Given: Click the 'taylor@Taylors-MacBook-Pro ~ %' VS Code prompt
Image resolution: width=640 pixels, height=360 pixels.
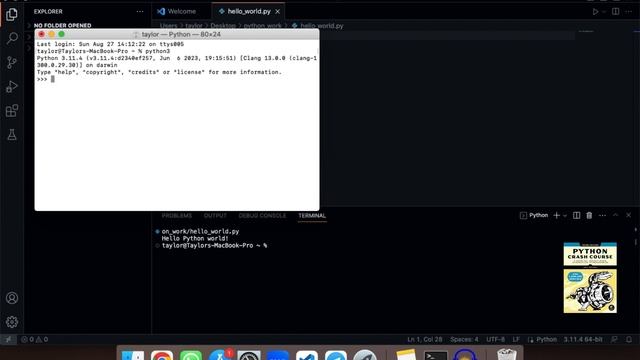Looking at the screenshot, I should tap(214, 245).
